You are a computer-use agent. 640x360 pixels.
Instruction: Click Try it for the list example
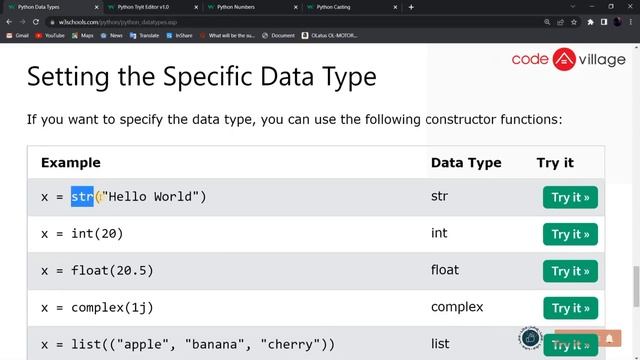pos(570,345)
